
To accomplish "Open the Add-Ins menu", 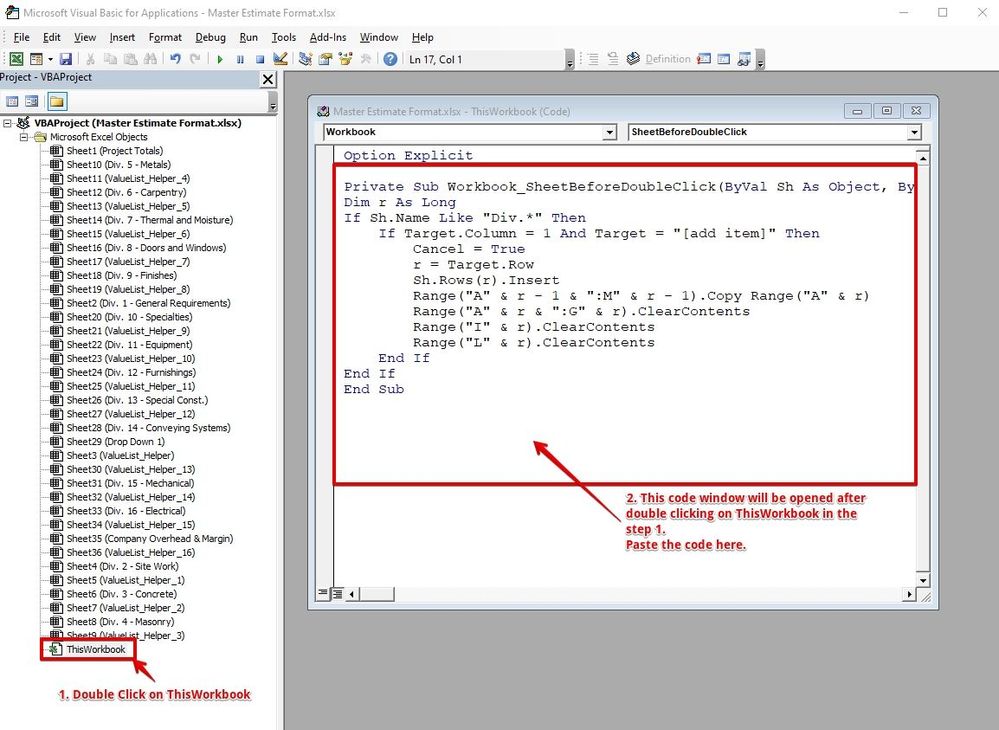I will (x=327, y=38).
